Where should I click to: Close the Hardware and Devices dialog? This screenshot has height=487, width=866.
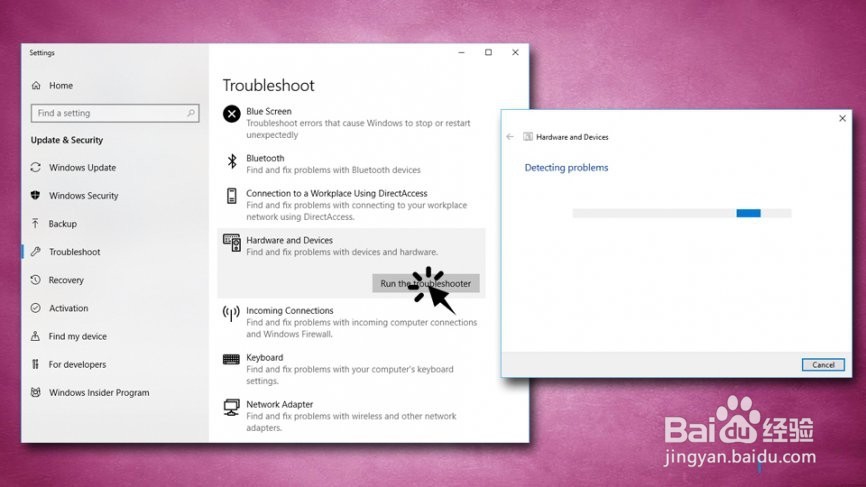pyautogui.click(x=842, y=118)
